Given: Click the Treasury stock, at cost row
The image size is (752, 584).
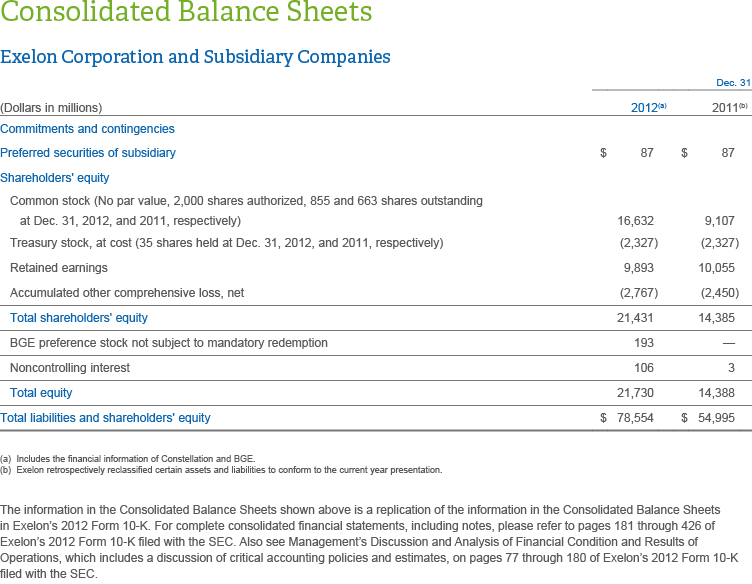Looking at the screenshot, I should tap(226, 243).
